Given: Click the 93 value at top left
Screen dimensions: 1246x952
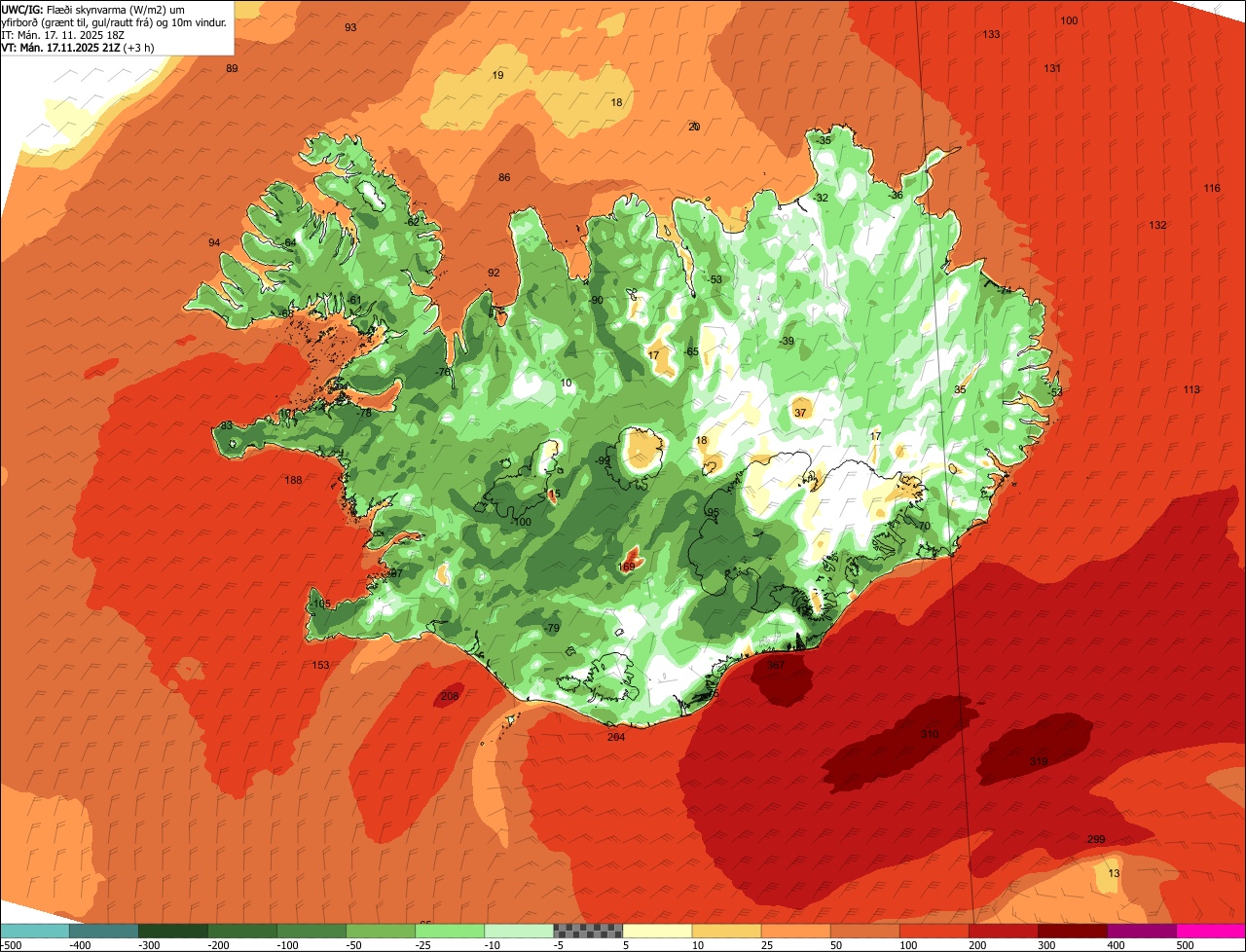Looking at the screenshot, I should coord(350,27).
